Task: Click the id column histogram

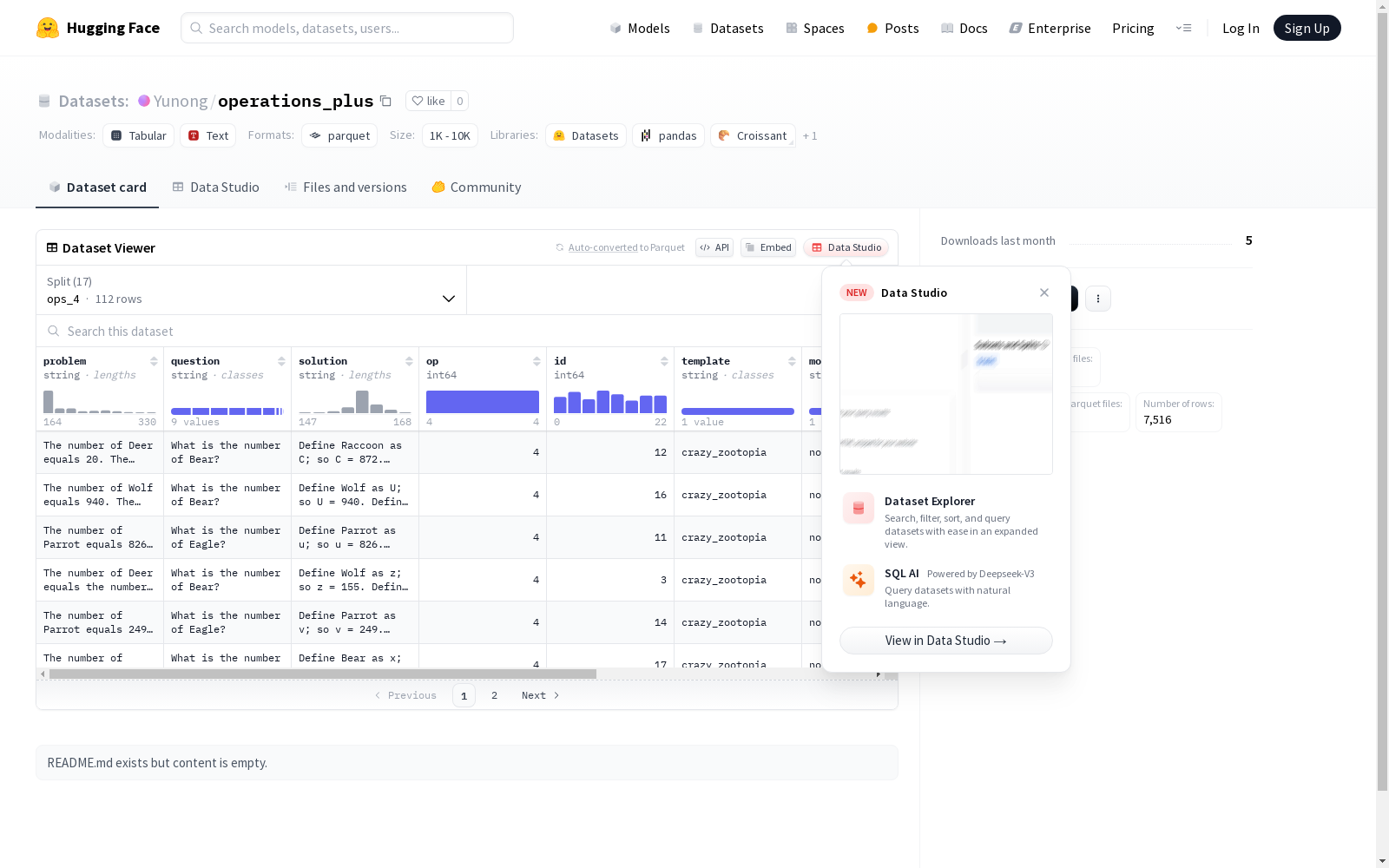Action: coord(610,401)
